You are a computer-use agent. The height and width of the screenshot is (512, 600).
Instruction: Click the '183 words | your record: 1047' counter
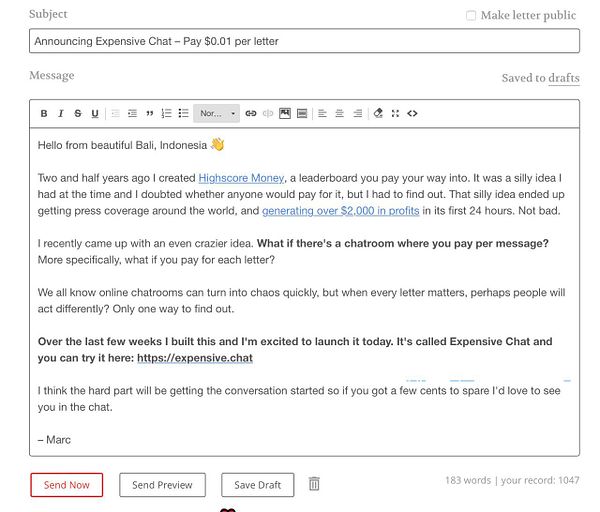coord(512,480)
